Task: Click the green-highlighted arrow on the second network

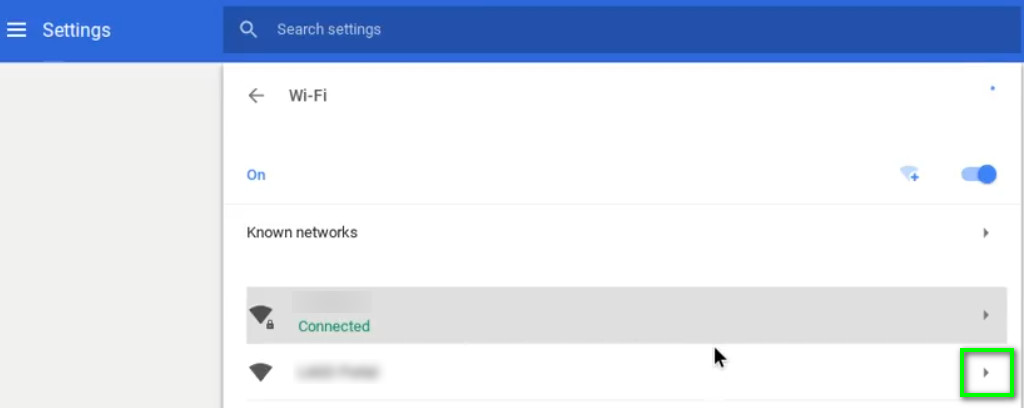Action: tap(986, 372)
